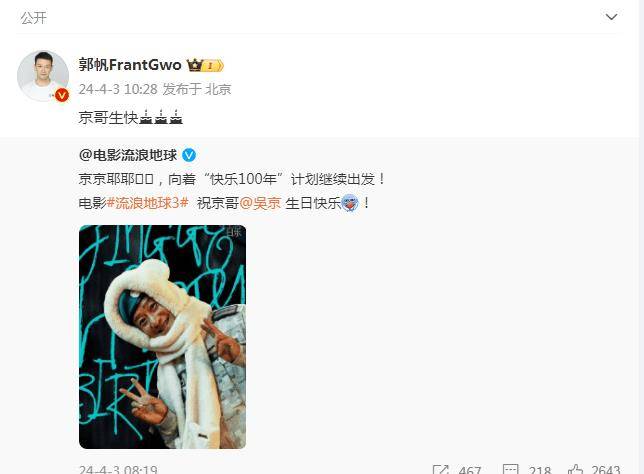Open the #流浪地球3# hashtag topic
Viewport: 644px width, 474px height.
pyautogui.click(x=147, y=203)
